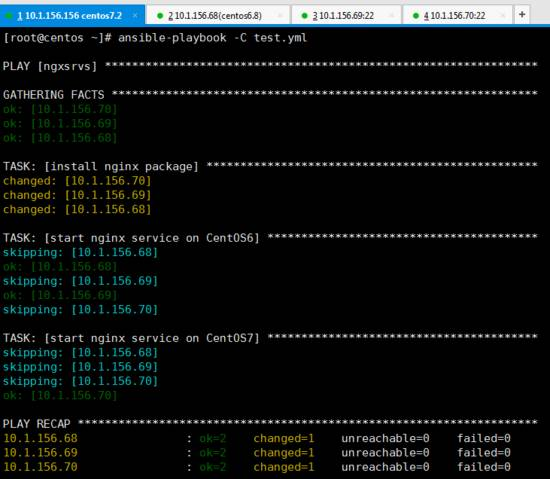Click 'unreachable=0' in 10.1.156.68 recap row
Viewport: 550px width, 479px height.
tap(385, 438)
